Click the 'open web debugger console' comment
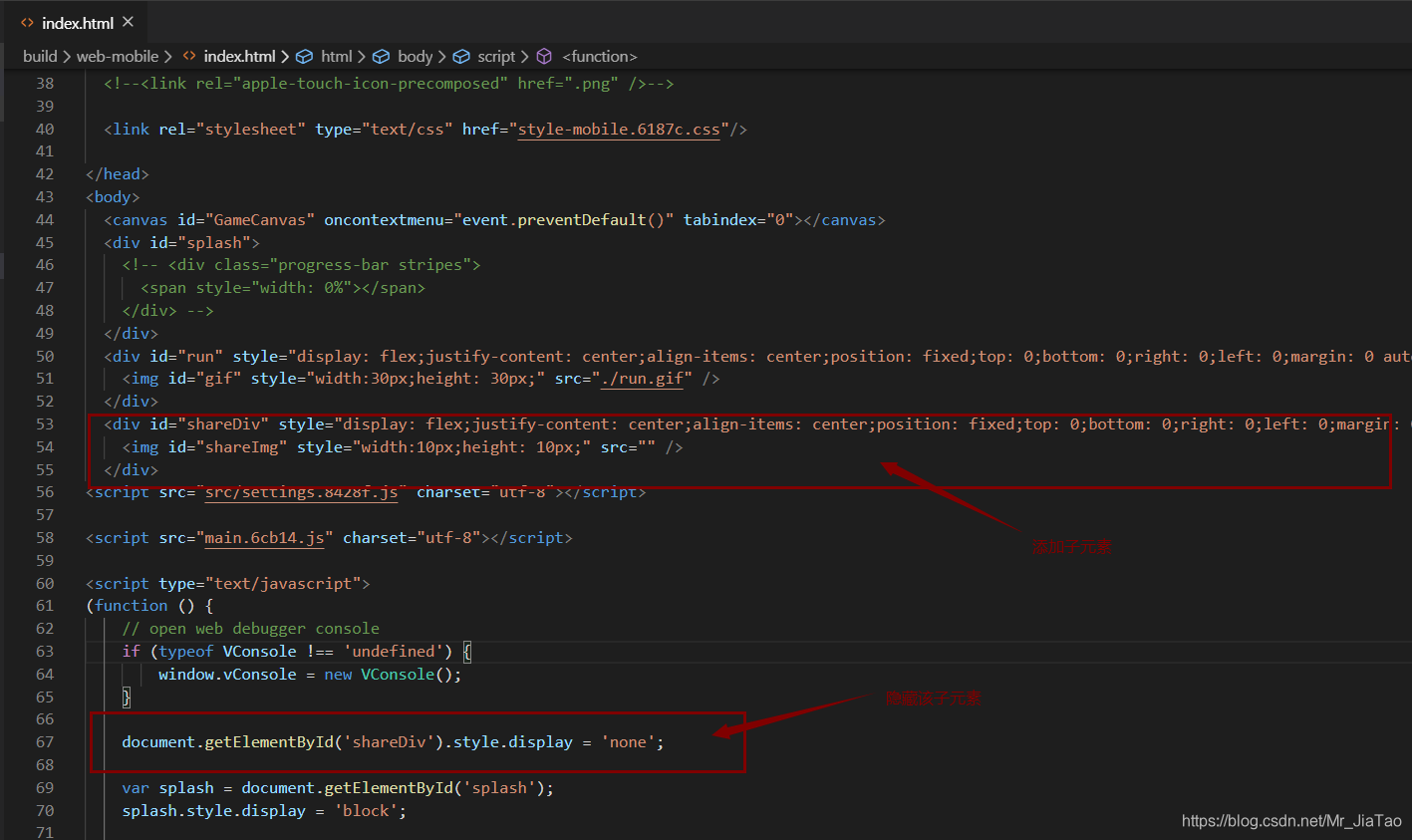This screenshot has height=840, width=1412. [251, 629]
